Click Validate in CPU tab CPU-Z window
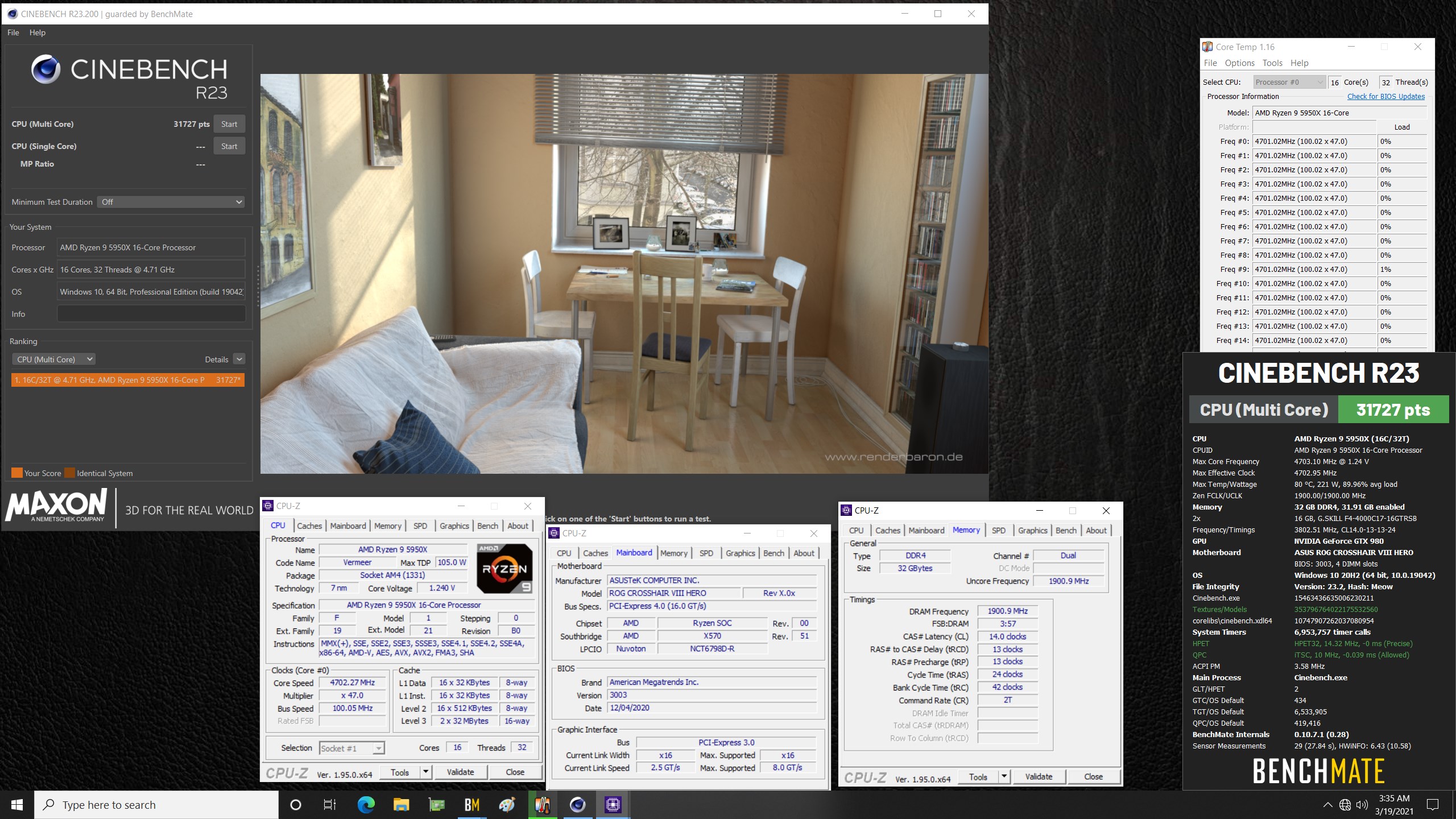The height and width of the screenshot is (819, 1456). pyautogui.click(x=460, y=772)
